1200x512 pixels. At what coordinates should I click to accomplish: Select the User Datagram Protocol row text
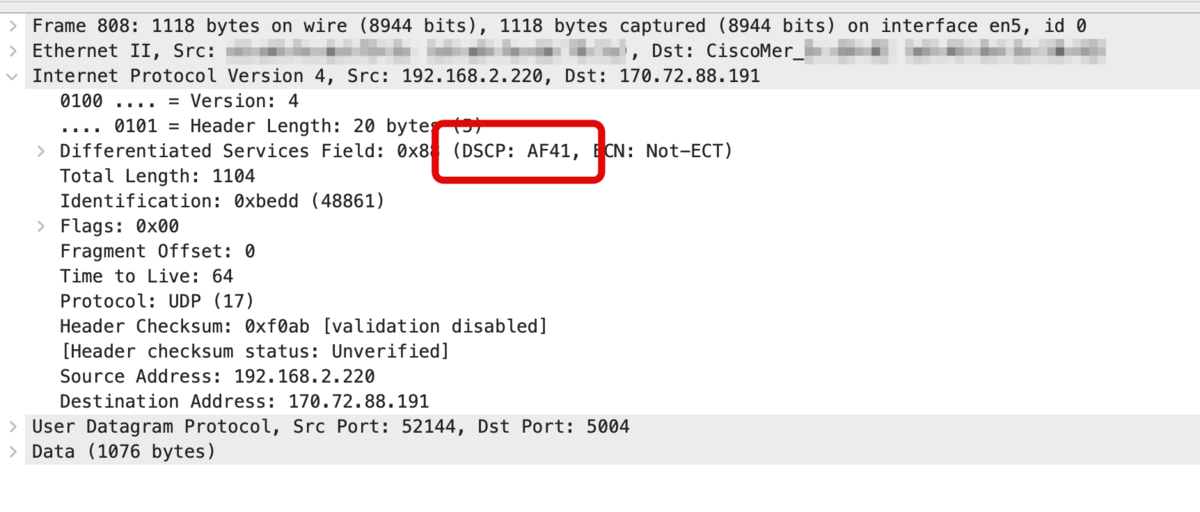[x=331, y=427]
